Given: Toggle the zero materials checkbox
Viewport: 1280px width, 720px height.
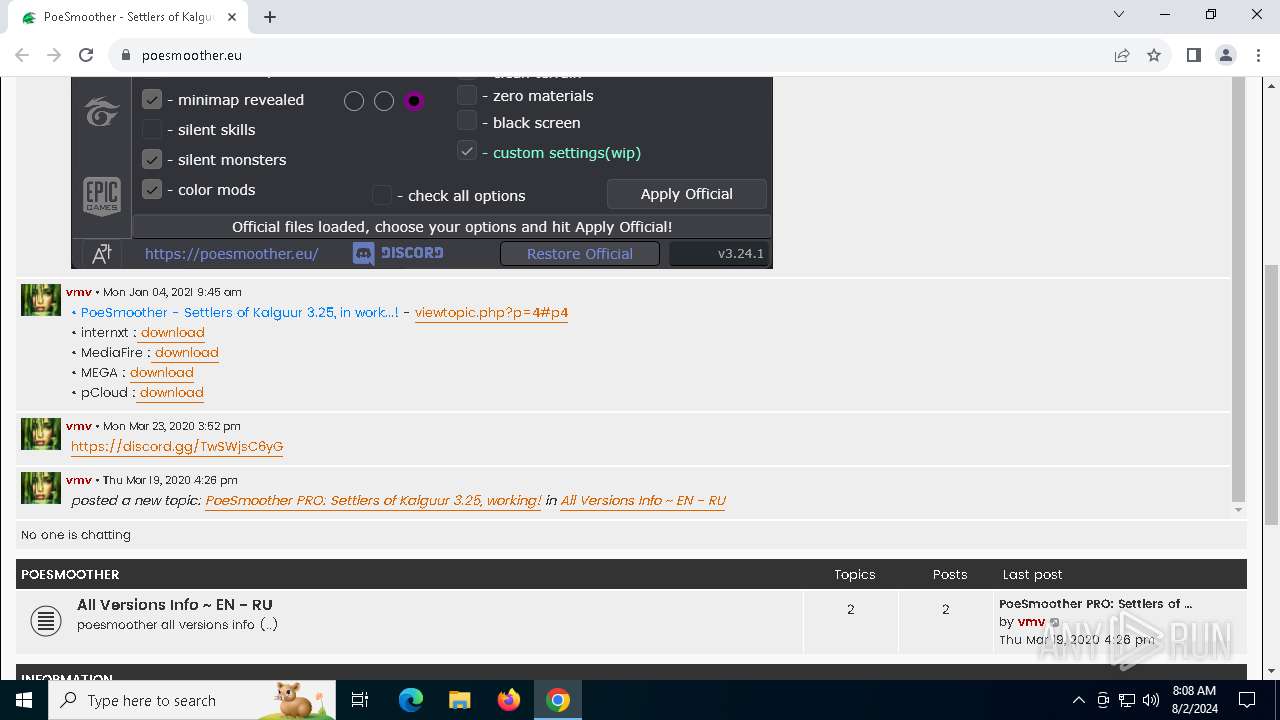Looking at the screenshot, I should pyautogui.click(x=467, y=95).
